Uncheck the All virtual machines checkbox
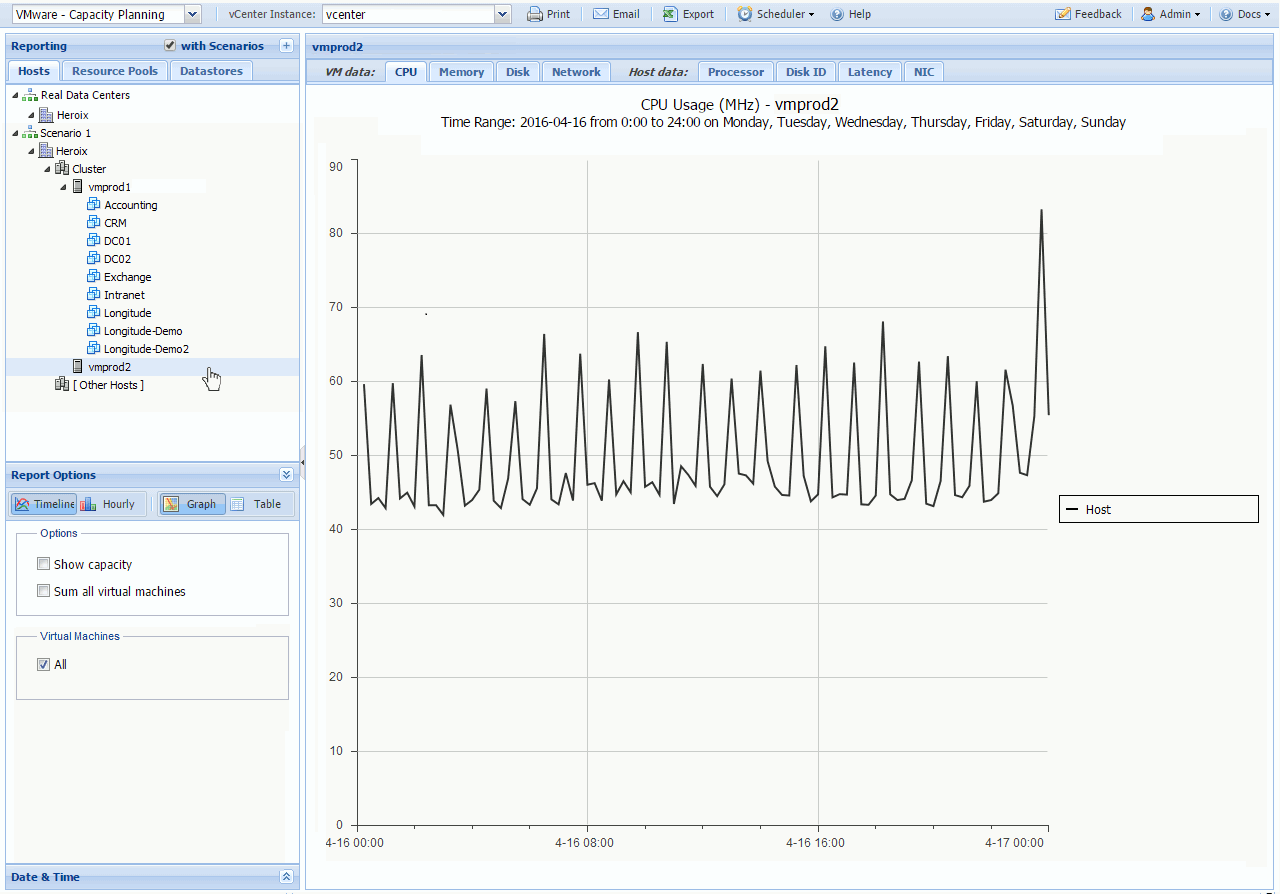 pos(43,664)
